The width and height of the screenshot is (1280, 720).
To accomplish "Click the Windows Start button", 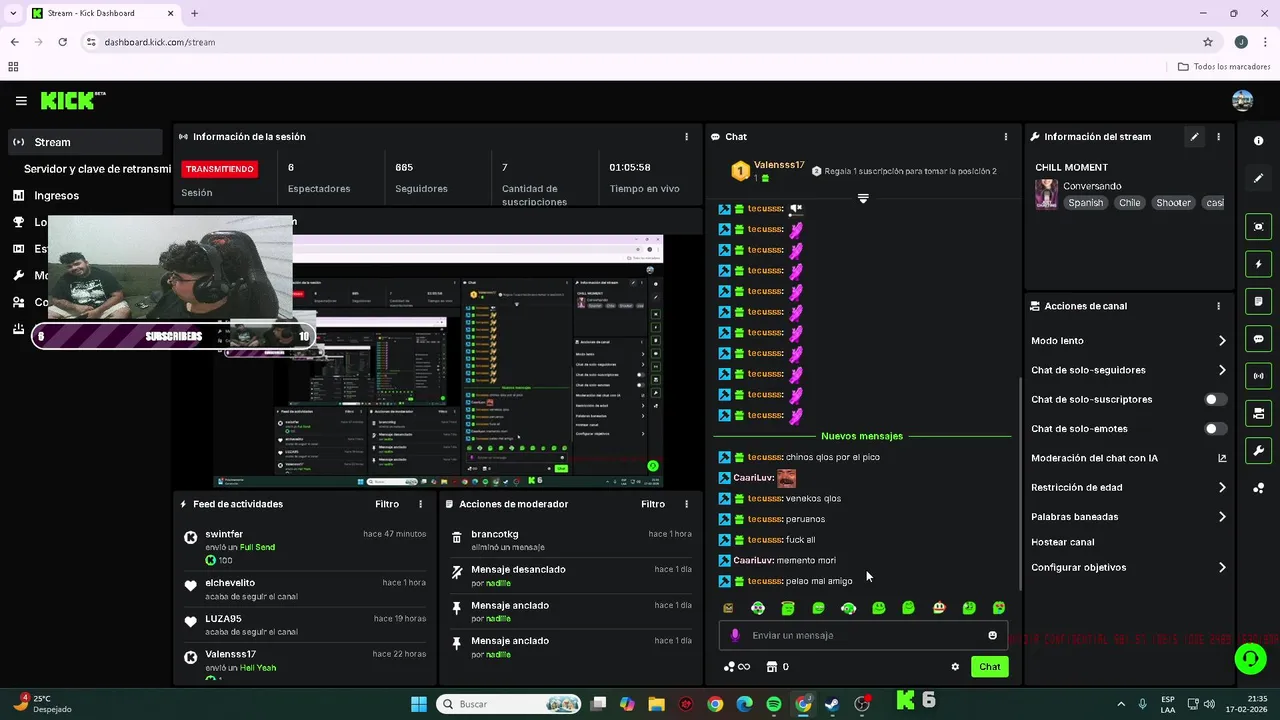I will tap(419, 704).
